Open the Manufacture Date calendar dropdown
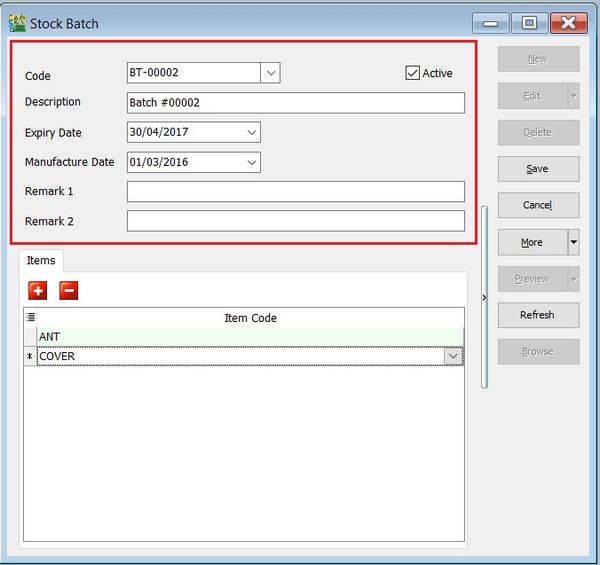Screen dimensions: 600x565 (x=250, y=162)
